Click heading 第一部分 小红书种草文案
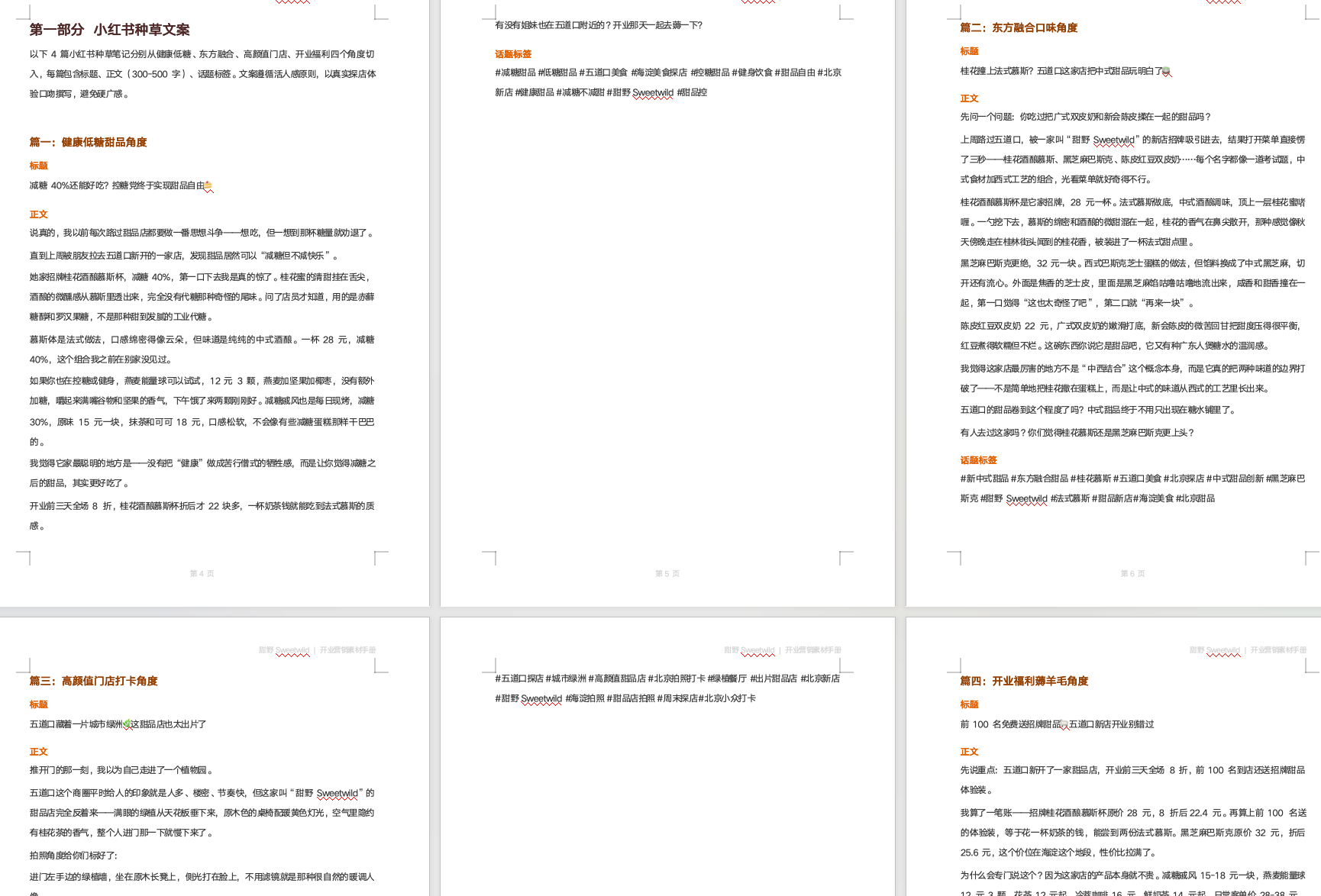Image resolution: width=1321 pixels, height=896 pixels. click(x=110, y=30)
